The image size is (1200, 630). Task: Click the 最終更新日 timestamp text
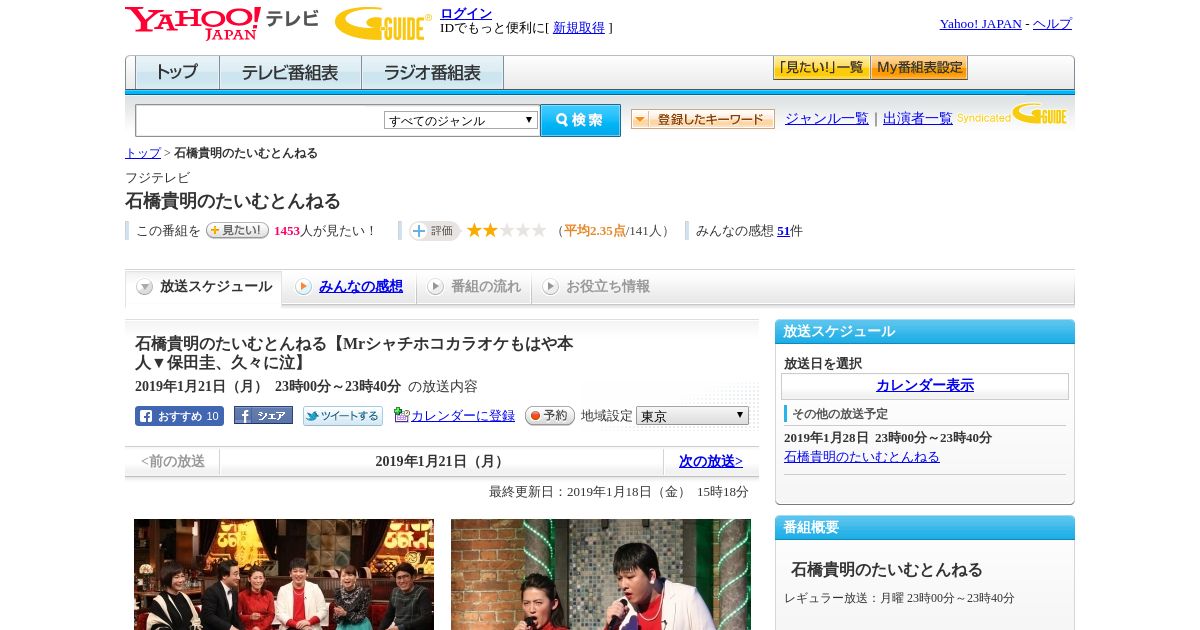619,492
